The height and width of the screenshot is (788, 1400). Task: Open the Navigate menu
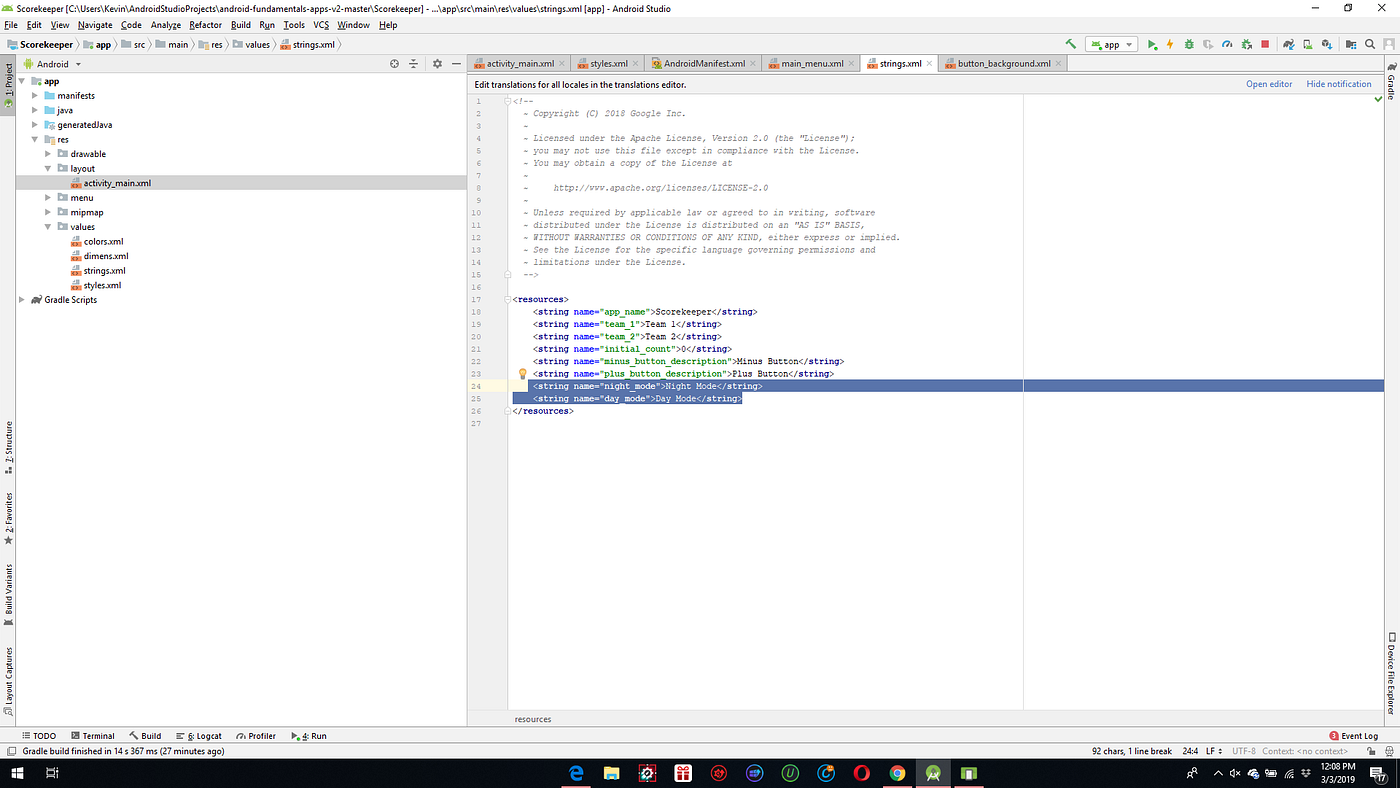(94, 25)
